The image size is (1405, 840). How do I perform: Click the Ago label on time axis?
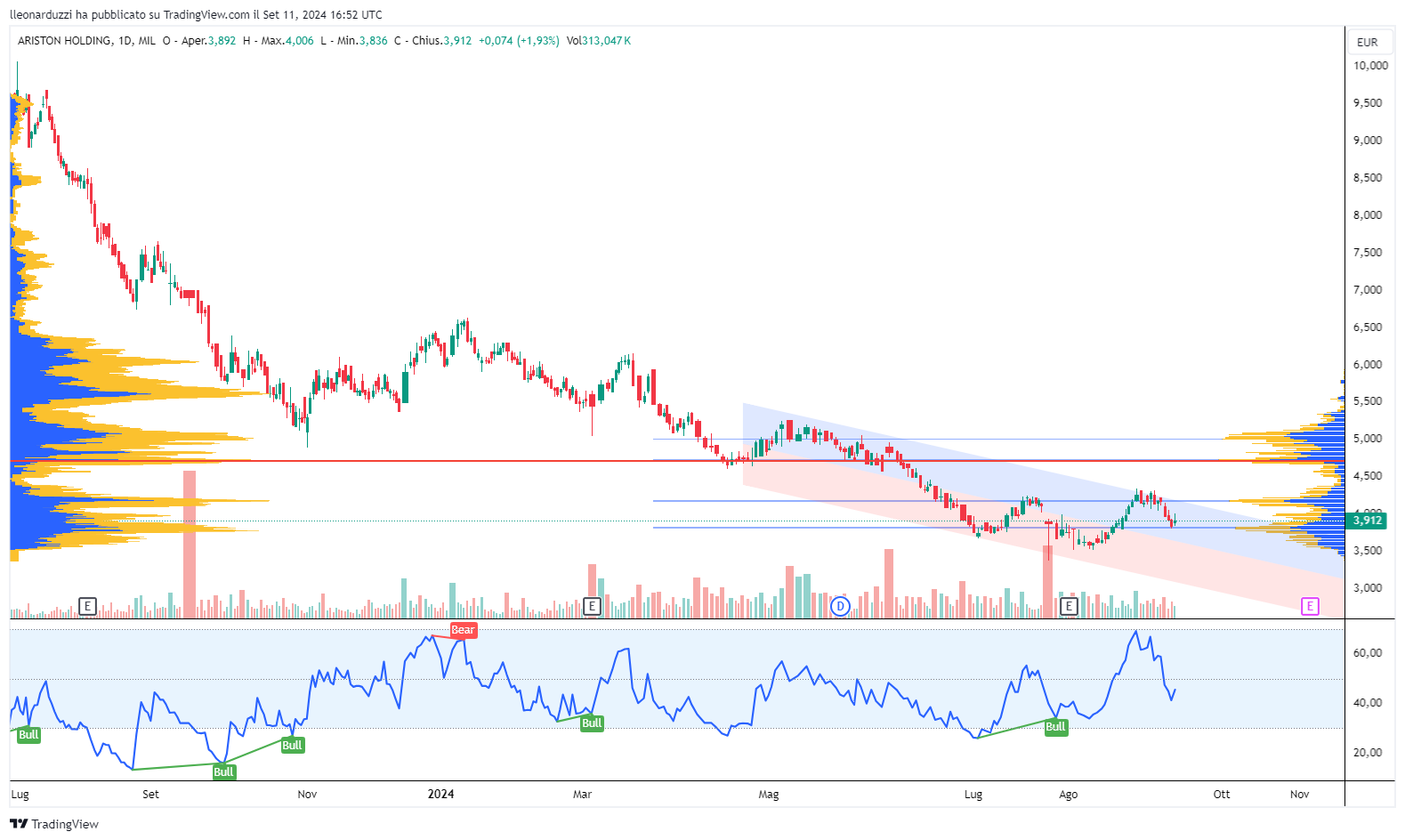pos(1068,795)
